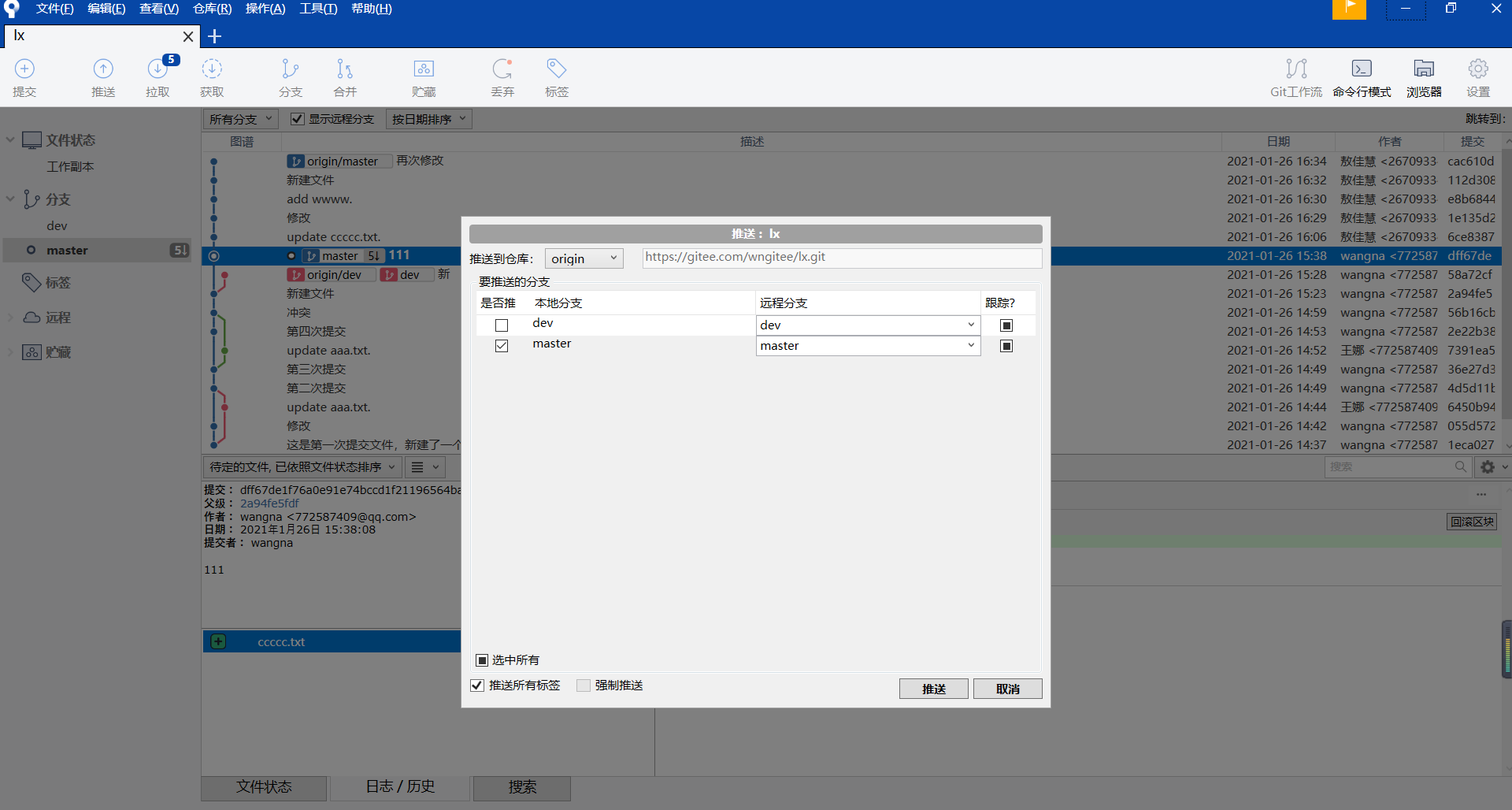
Task: Open the remote branch dropdown for dev
Action: point(868,325)
